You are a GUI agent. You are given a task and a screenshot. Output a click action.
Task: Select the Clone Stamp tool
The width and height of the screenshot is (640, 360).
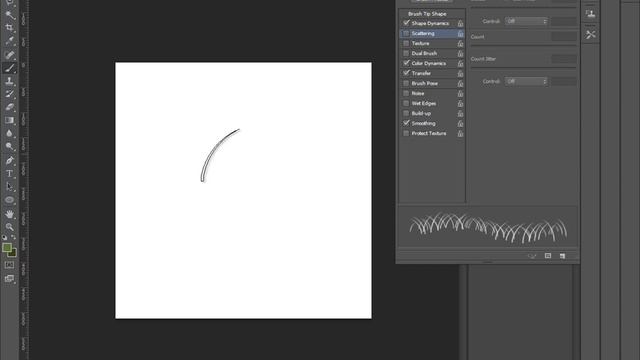[x=9, y=81]
